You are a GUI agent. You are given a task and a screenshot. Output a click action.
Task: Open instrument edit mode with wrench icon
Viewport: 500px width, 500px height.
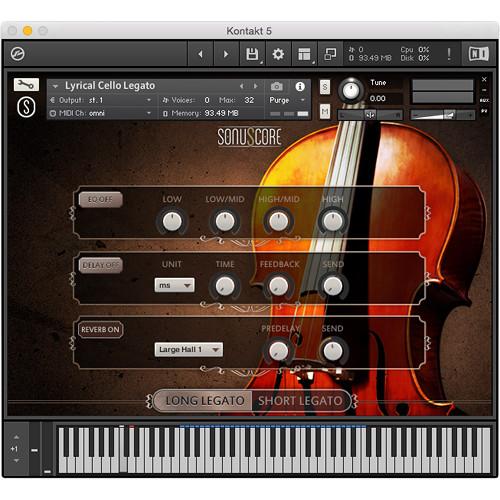(x=26, y=85)
